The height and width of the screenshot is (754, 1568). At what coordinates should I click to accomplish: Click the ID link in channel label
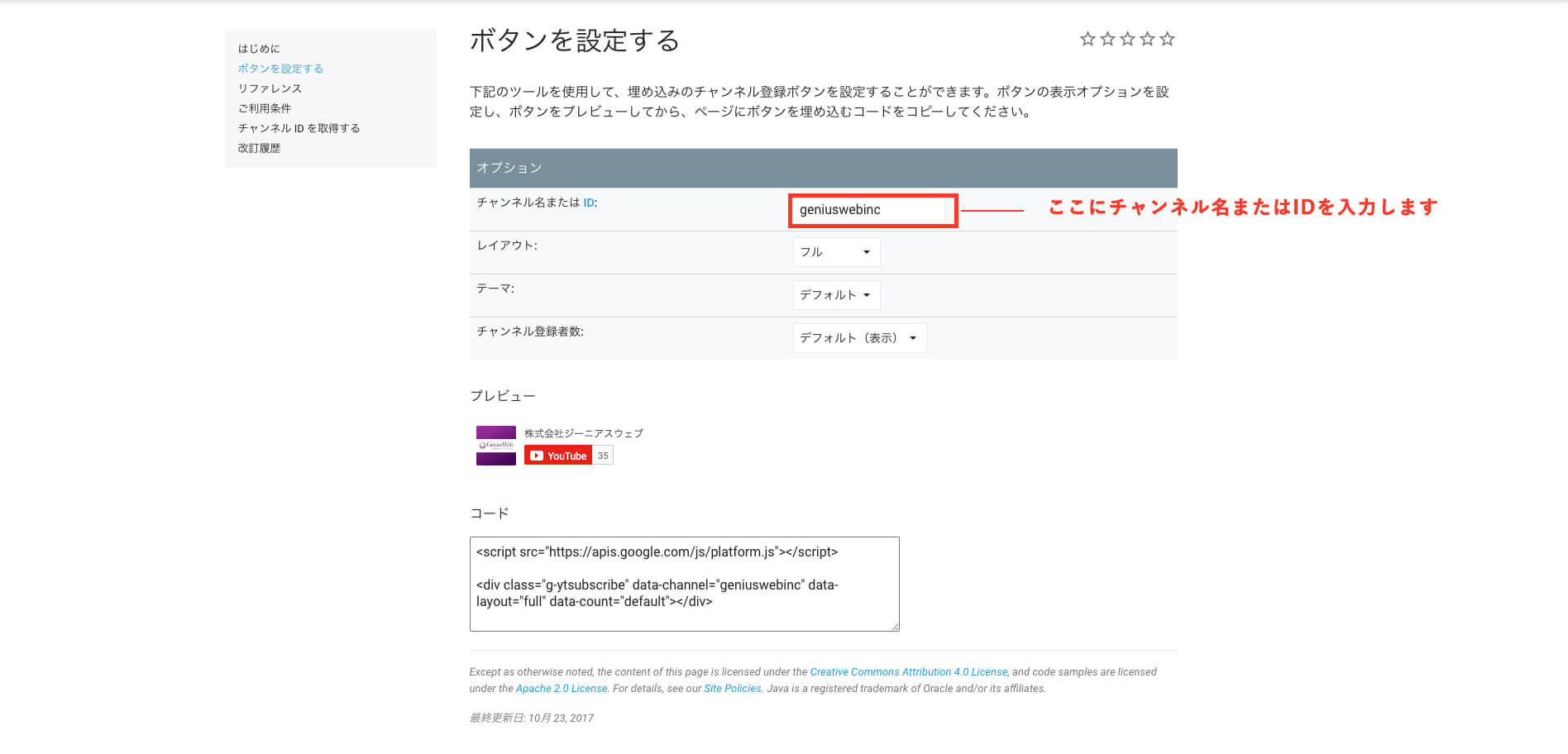588,203
